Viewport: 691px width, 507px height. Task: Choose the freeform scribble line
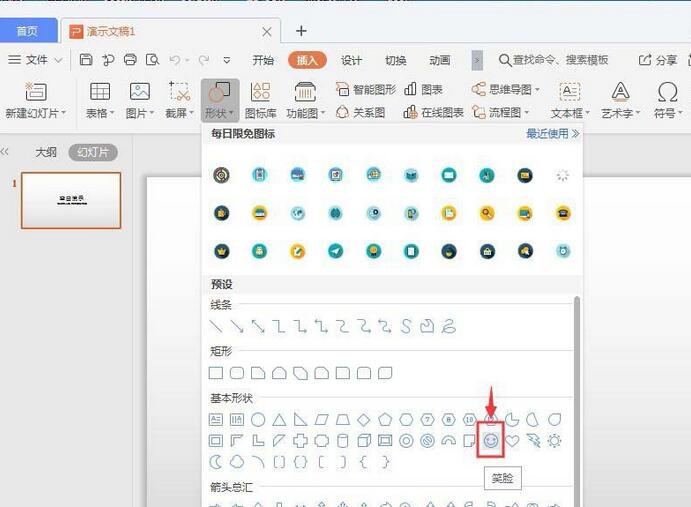point(448,326)
